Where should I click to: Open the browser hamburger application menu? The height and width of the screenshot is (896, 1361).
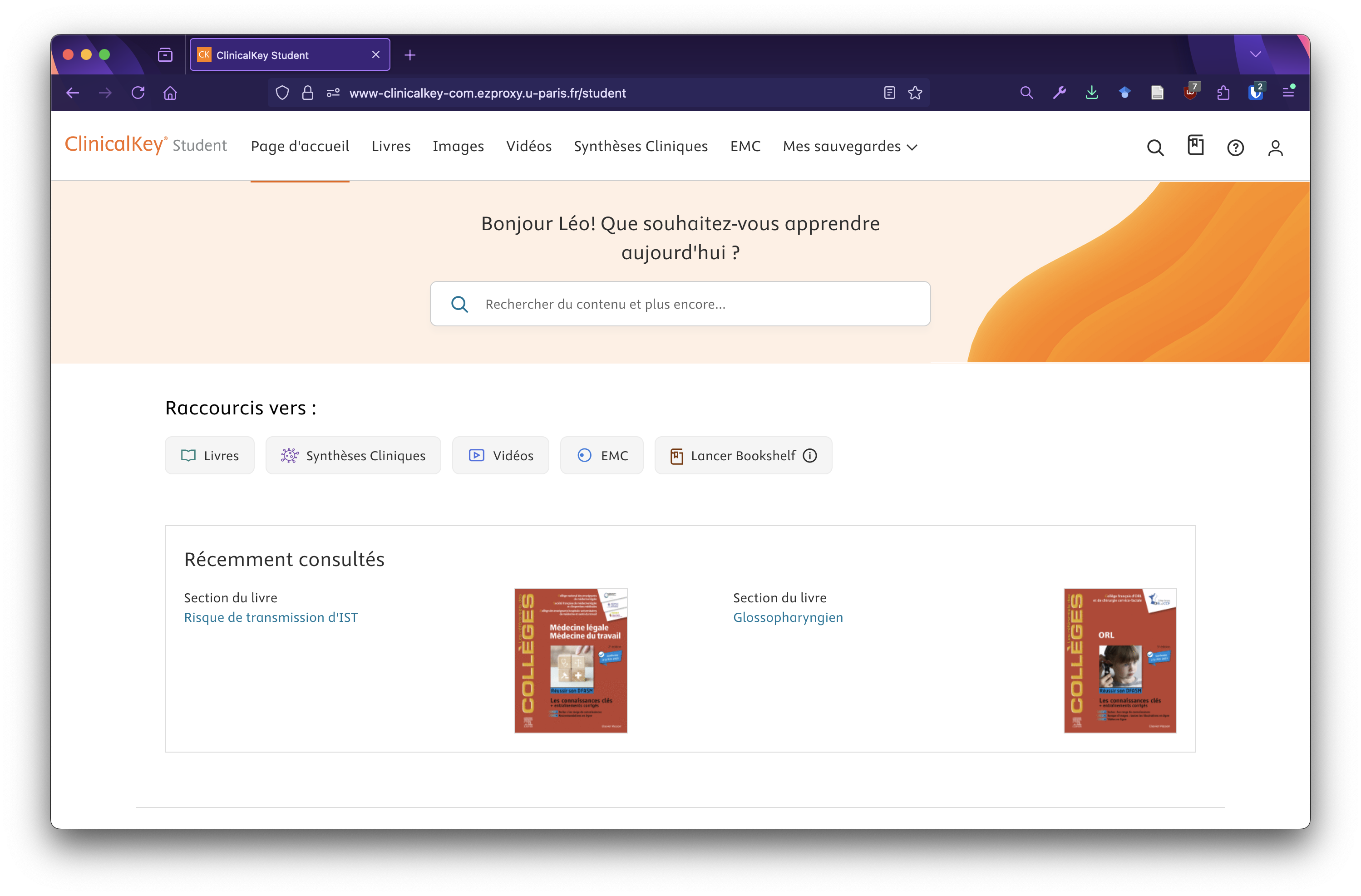pyautogui.click(x=1288, y=92)
